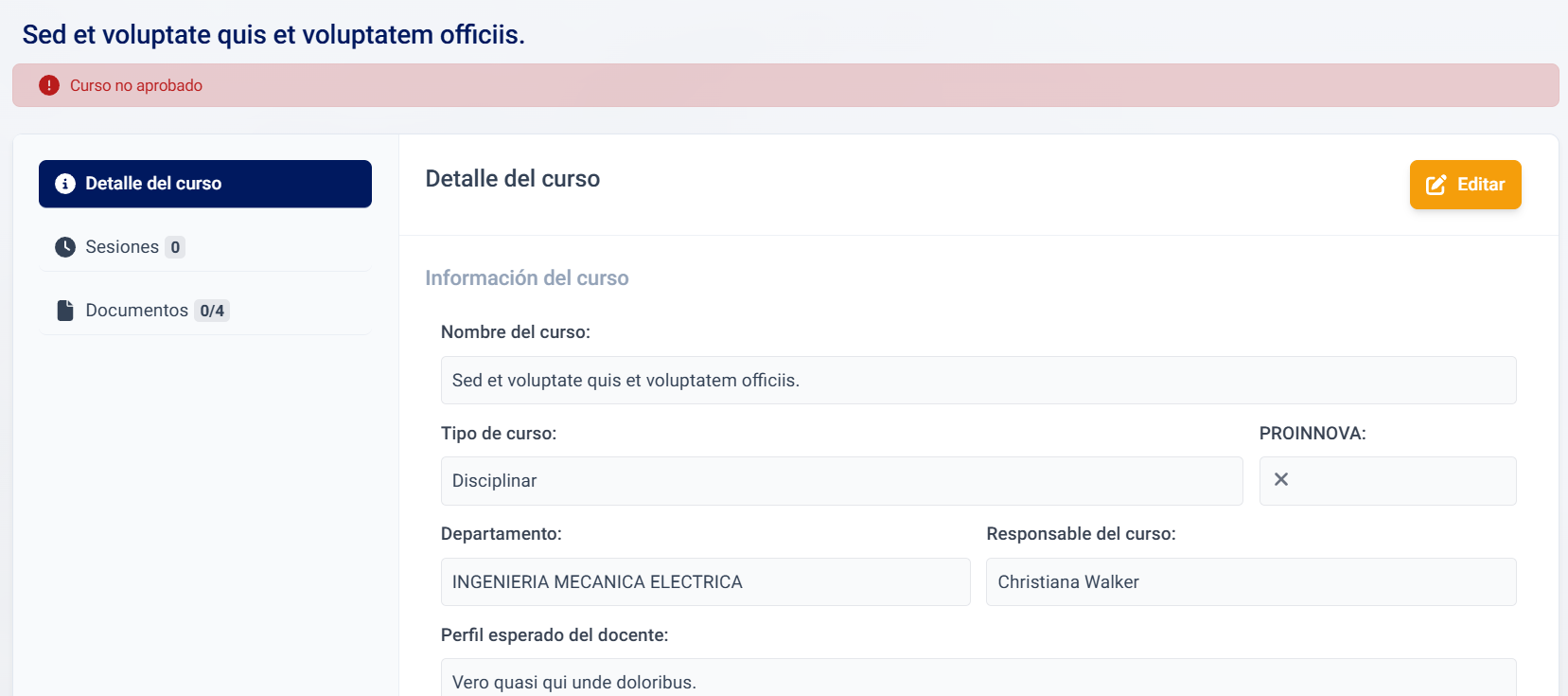Switch to the Sesiones tab

click(x=122, y=247)
